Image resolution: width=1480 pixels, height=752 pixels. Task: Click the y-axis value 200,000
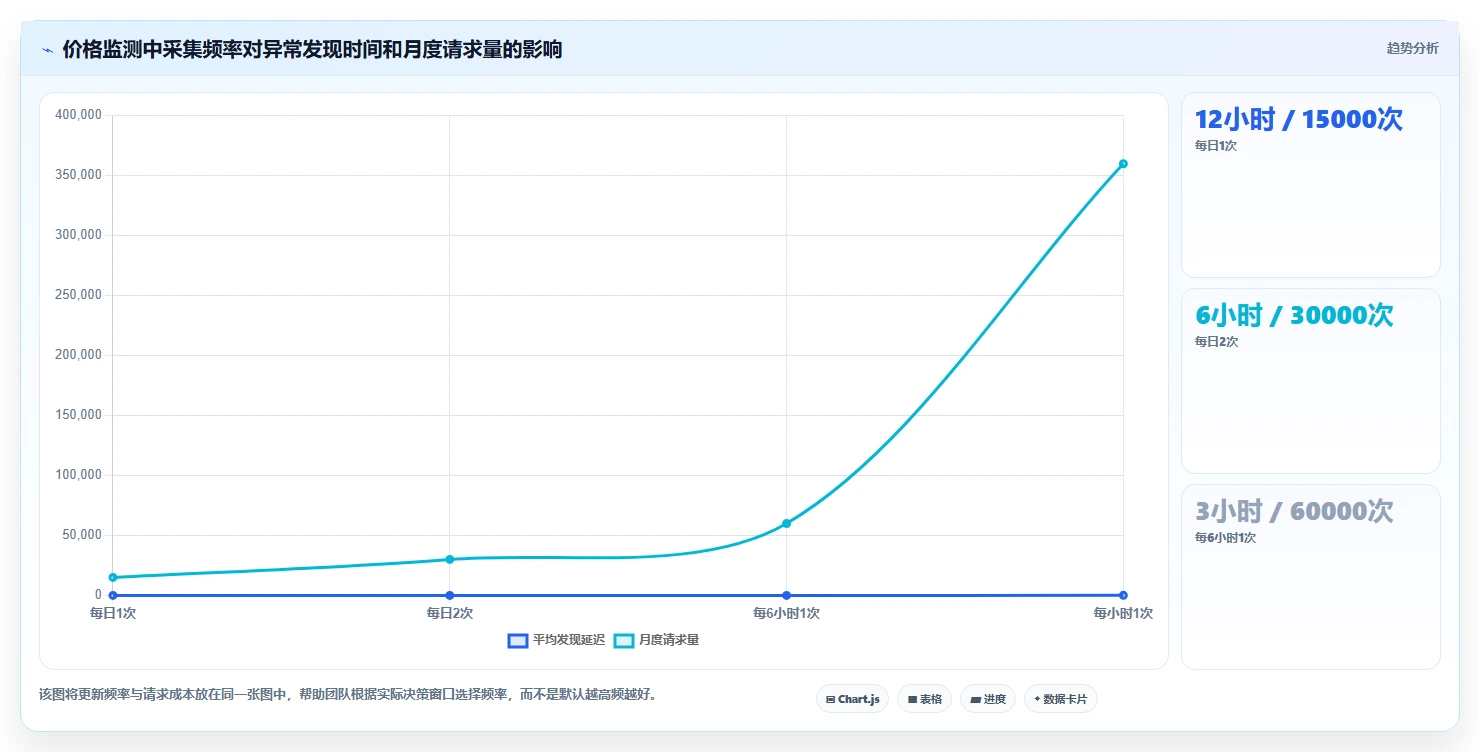[79, 355]
